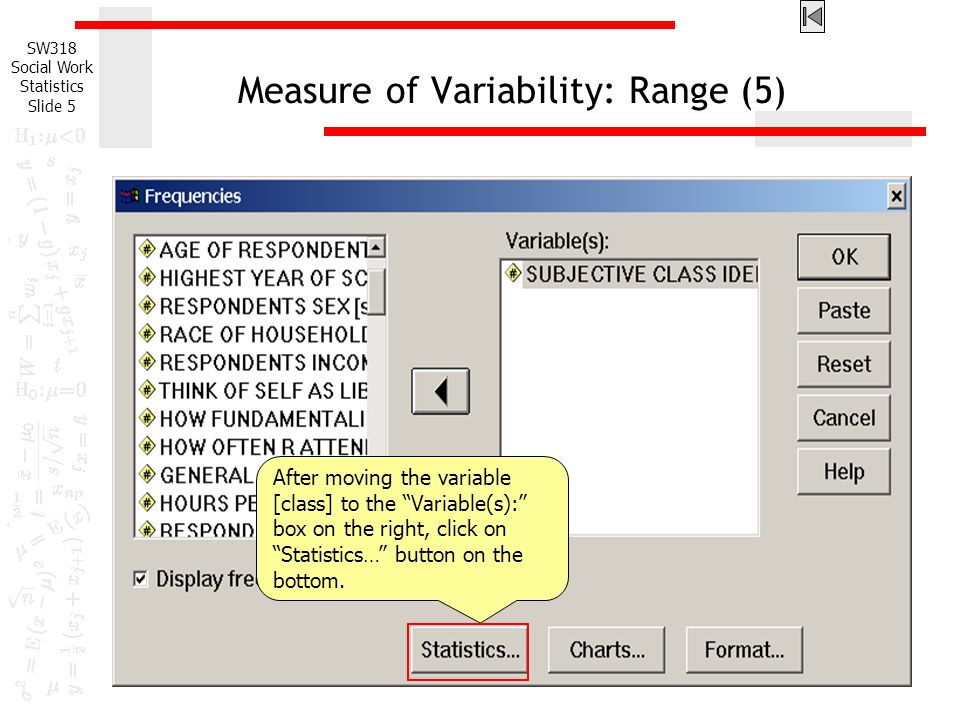This screenshot has height=720, width=960.
Task: Click the Help button
Action: (844, 471)
